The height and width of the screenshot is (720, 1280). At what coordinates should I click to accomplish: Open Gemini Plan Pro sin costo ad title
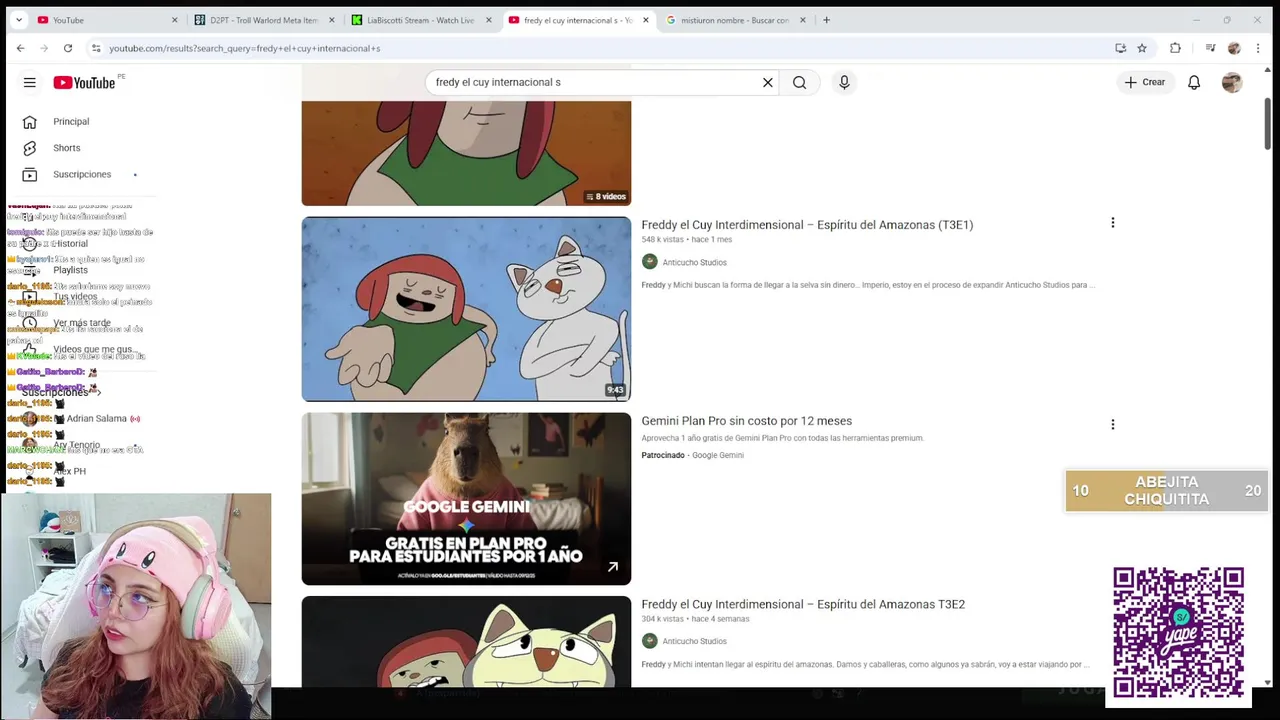(x=746, y=421)
